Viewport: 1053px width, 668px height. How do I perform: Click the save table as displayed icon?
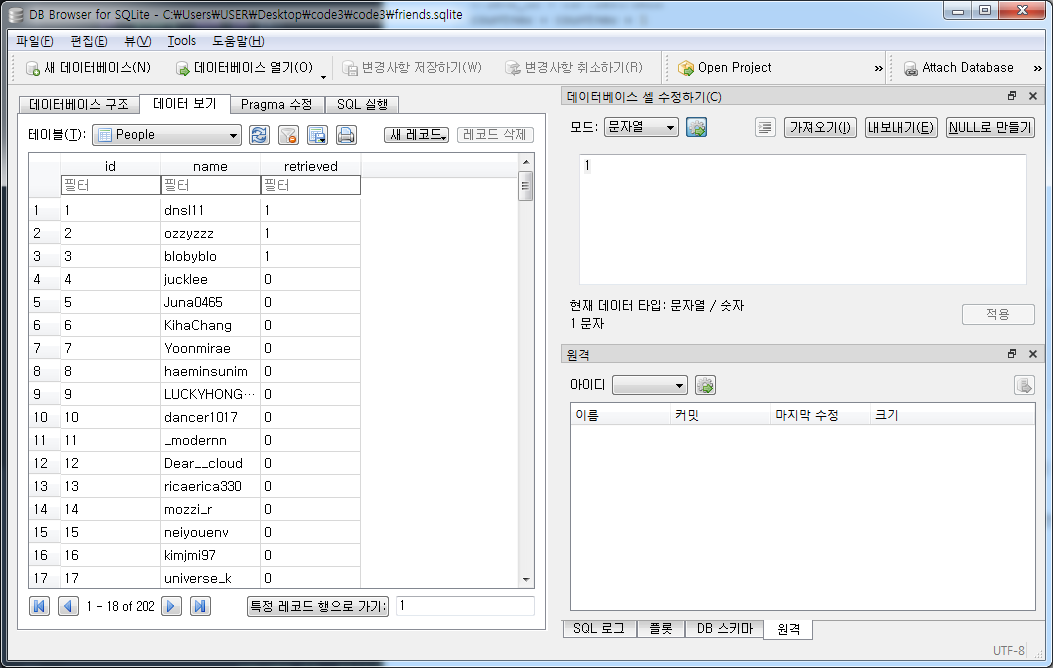[x=317, y=135]
